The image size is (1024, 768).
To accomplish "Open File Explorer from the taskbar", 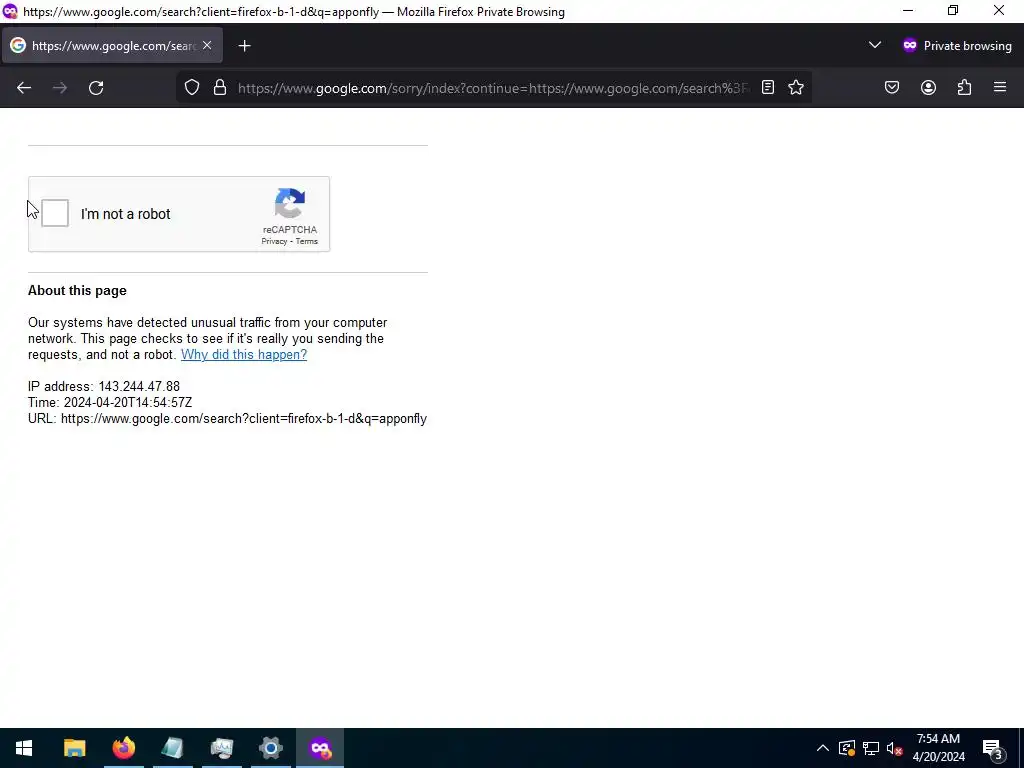I will pos(74,748).
